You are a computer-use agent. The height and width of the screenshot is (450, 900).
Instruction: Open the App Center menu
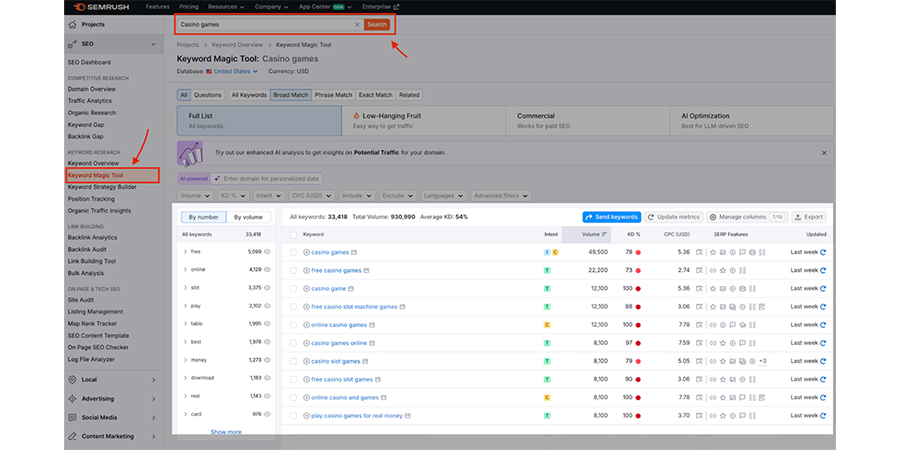pyautogui.click(x=326, y=7)
